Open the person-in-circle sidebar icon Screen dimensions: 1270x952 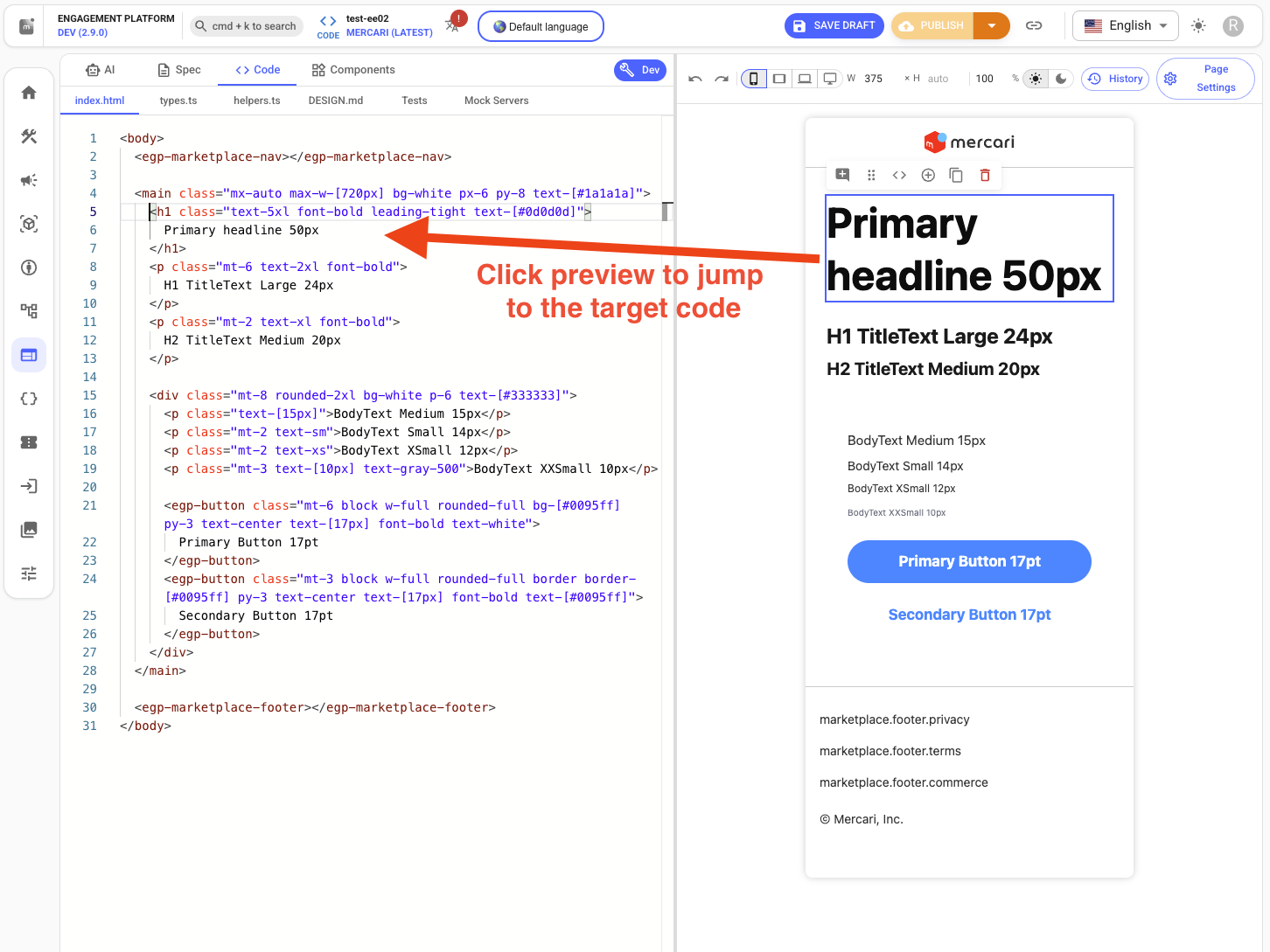coord(29,268)
